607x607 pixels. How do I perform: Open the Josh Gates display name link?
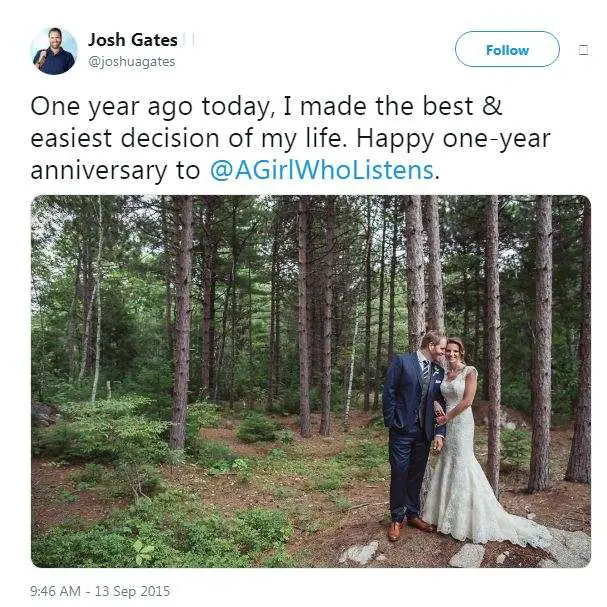(133, 40)
